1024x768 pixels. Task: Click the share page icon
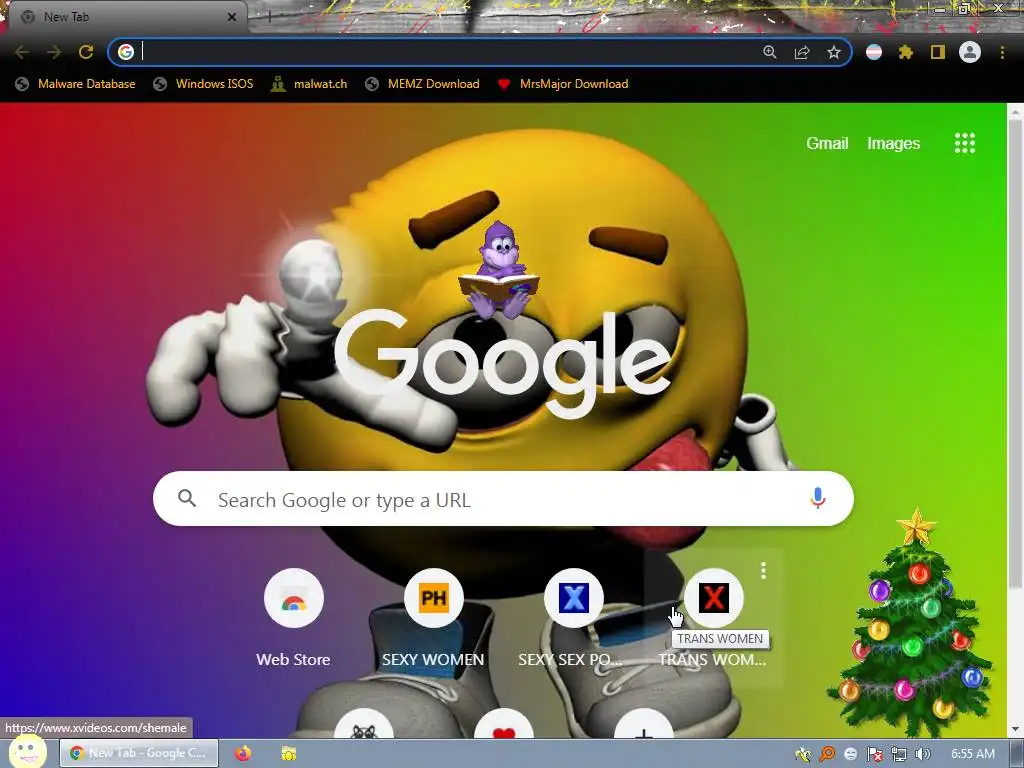(x=802, y=52)
